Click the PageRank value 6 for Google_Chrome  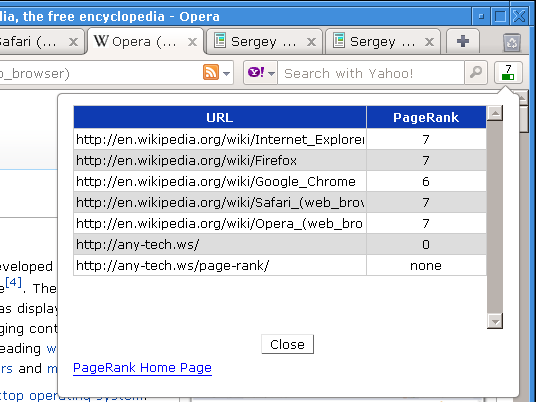[426, 181]
